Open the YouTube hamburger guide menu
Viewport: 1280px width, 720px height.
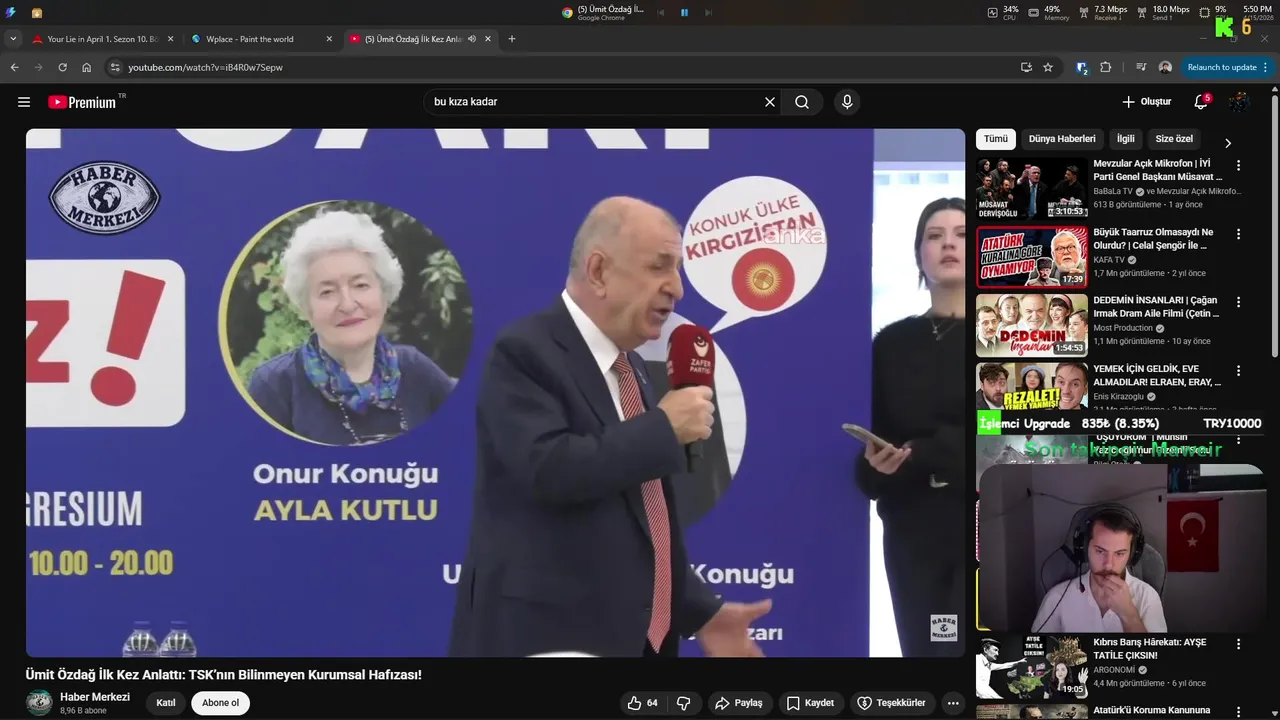24,102
